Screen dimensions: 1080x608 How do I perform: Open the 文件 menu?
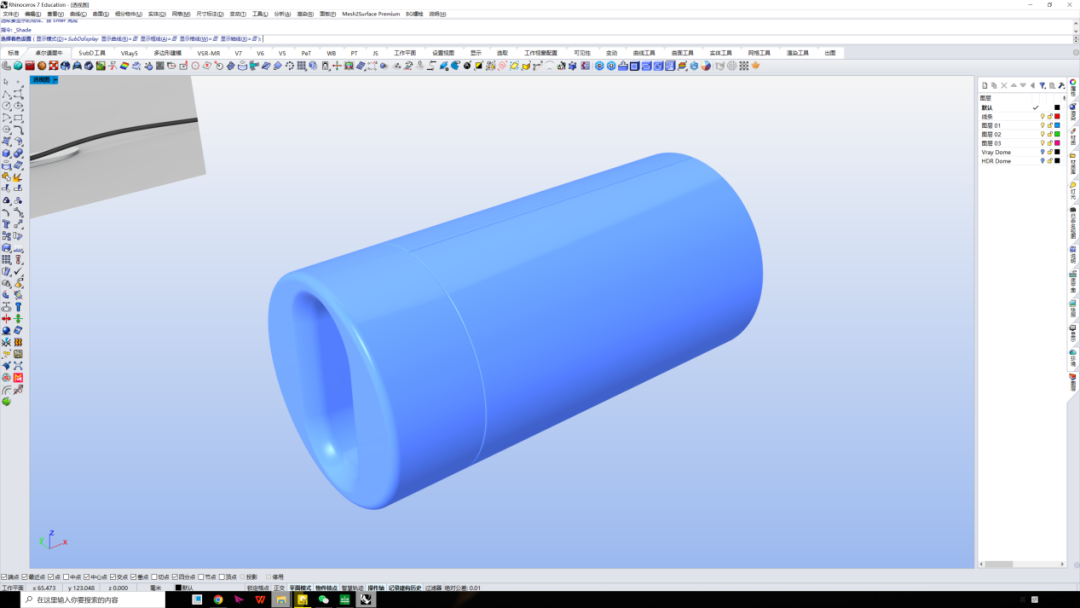(10, 14)
